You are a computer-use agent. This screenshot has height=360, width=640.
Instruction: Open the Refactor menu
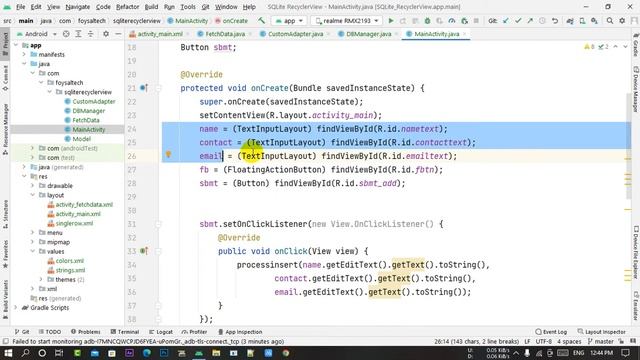pos(127,7)
